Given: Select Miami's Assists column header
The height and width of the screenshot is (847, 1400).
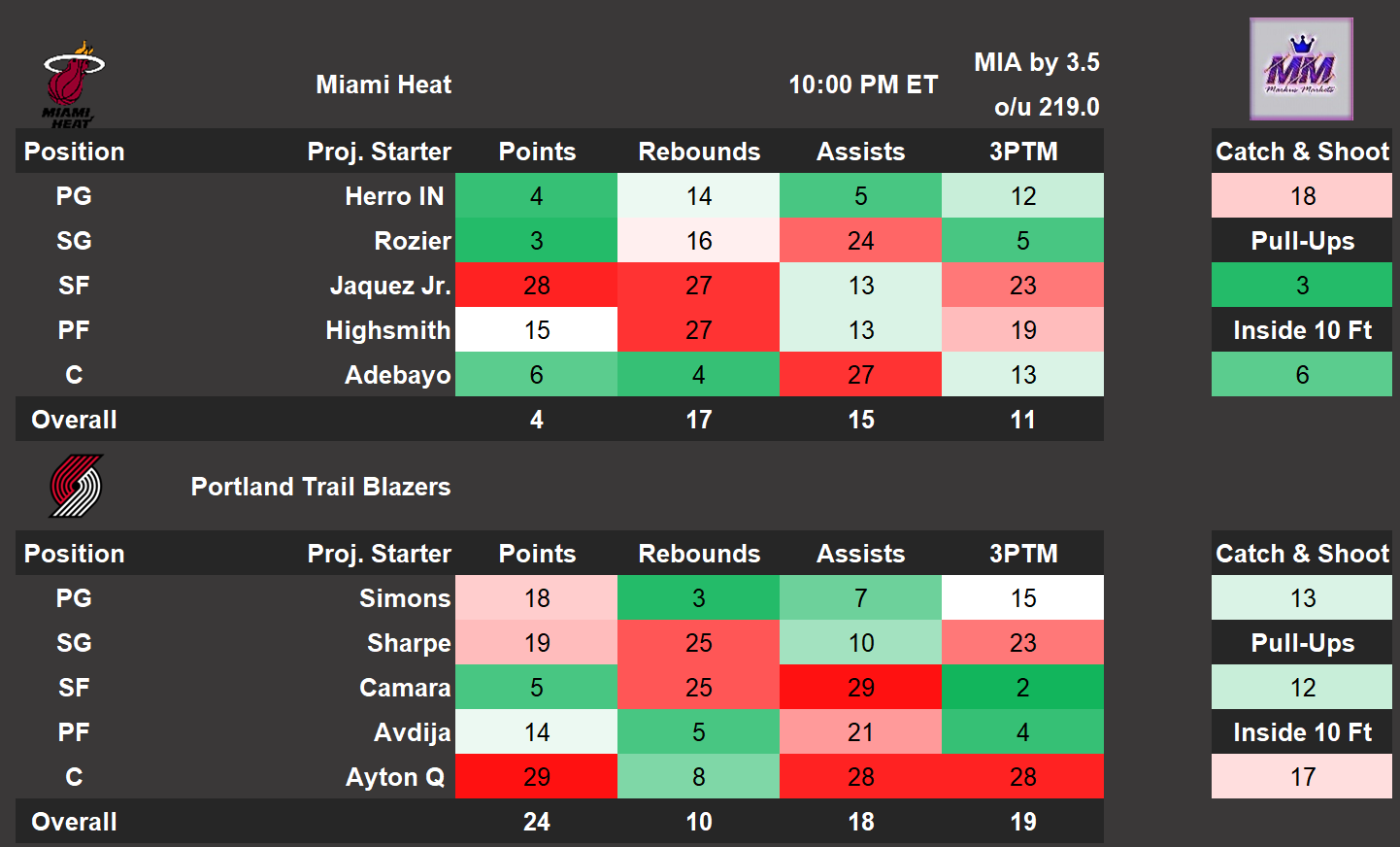Looking at the screenshot, I should click(x=860, y=152).
